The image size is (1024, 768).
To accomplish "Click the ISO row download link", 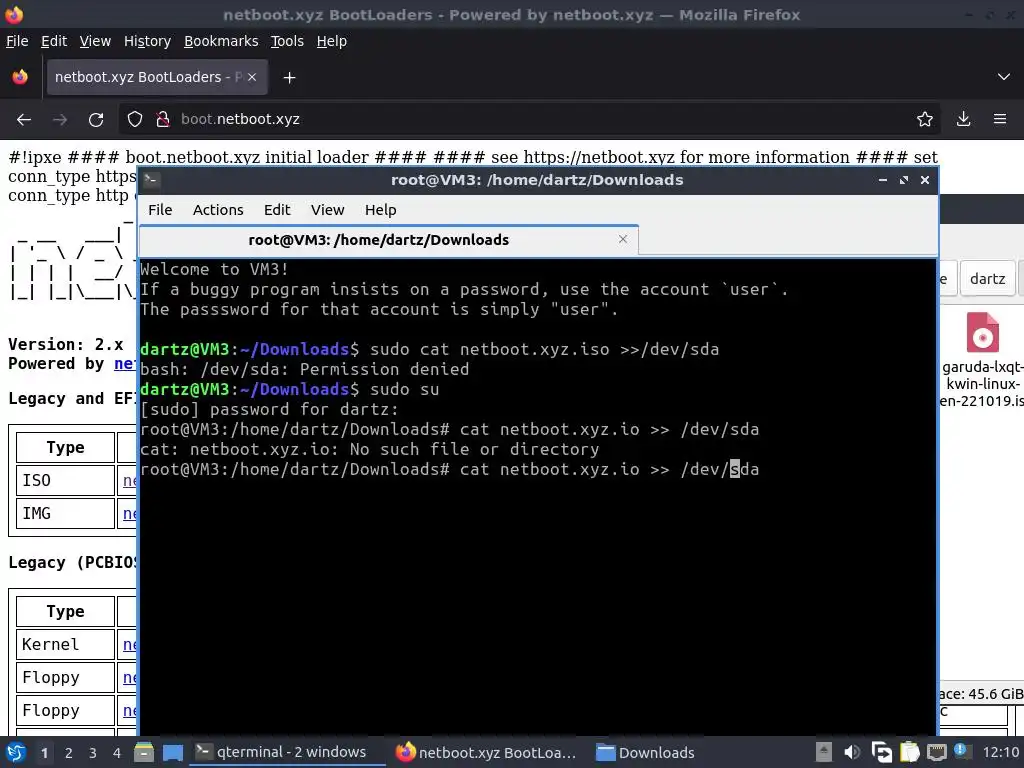I will [129, 481].
